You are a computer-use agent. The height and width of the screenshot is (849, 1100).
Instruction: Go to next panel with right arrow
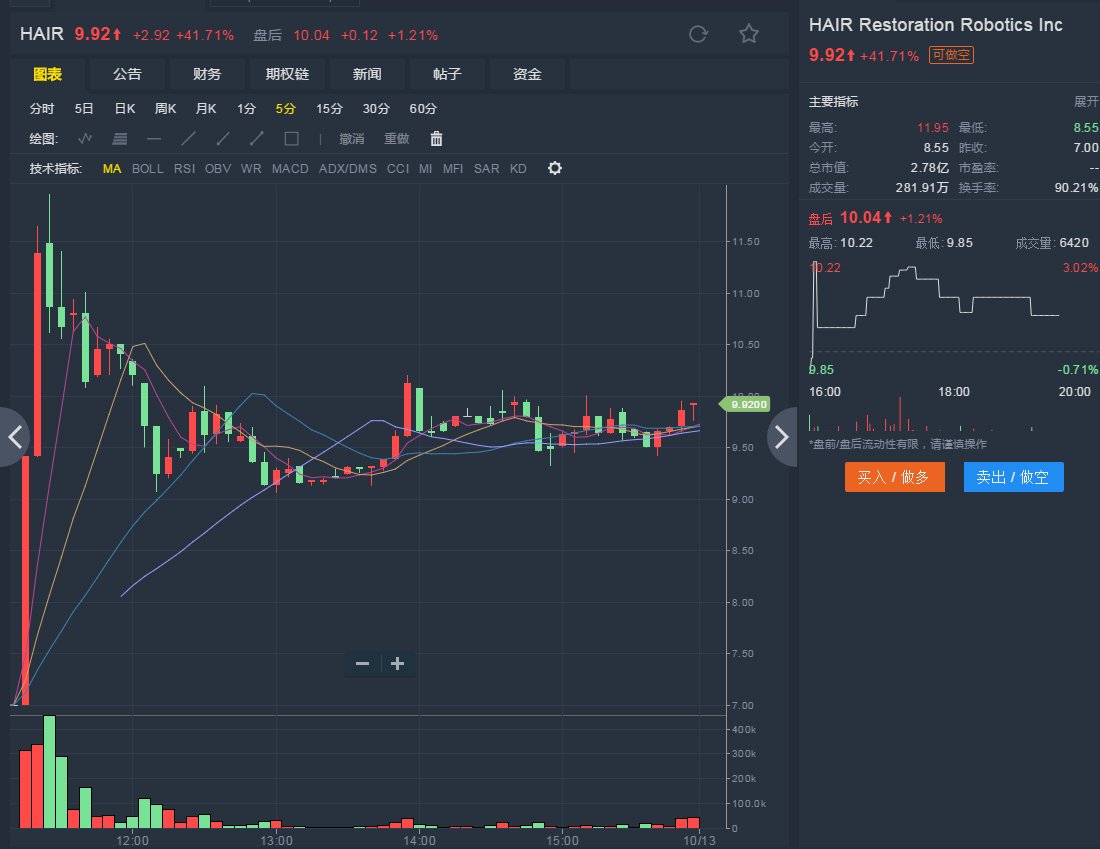tap(782, 437)
